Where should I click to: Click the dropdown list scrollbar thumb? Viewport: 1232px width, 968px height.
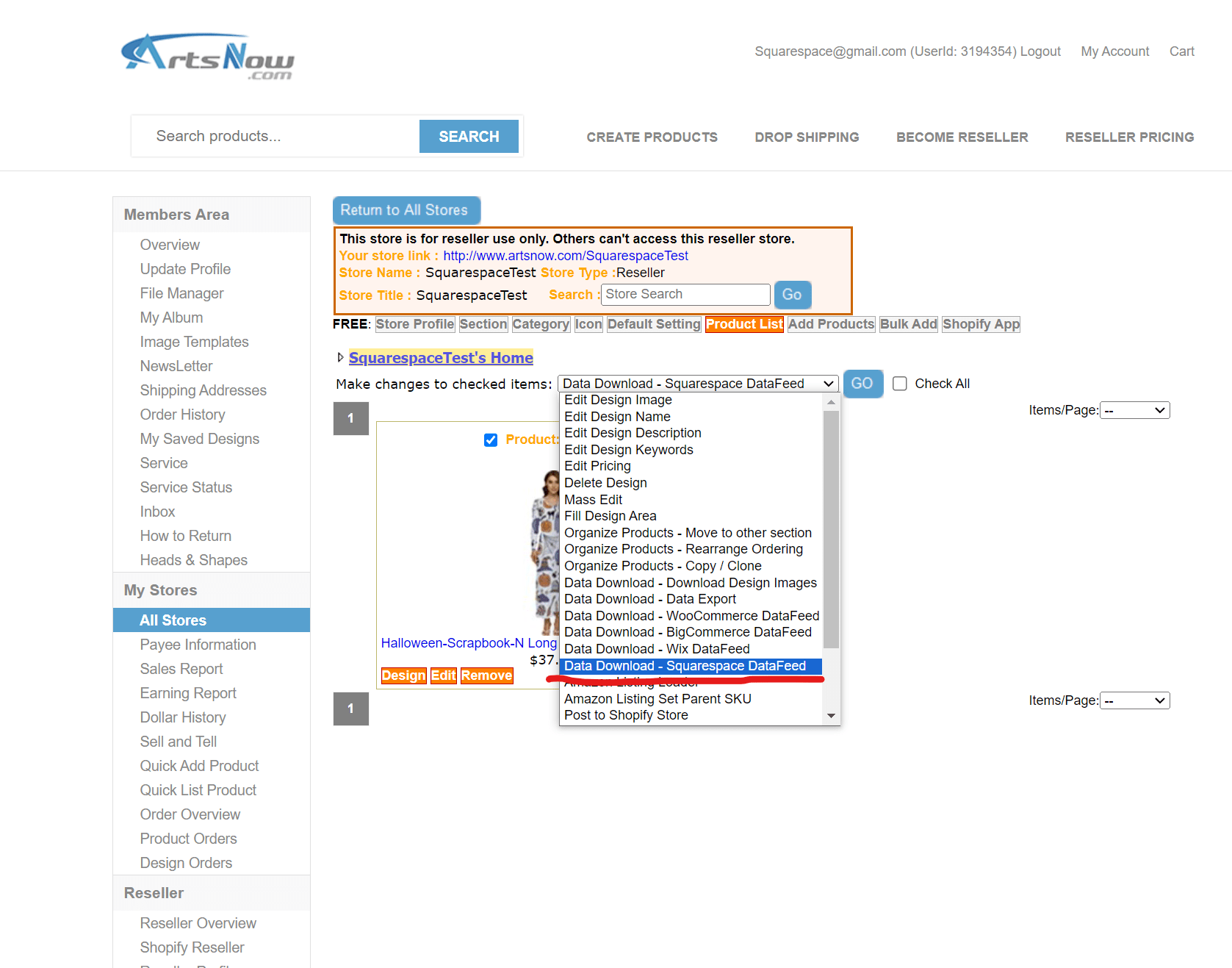point(831,529)
